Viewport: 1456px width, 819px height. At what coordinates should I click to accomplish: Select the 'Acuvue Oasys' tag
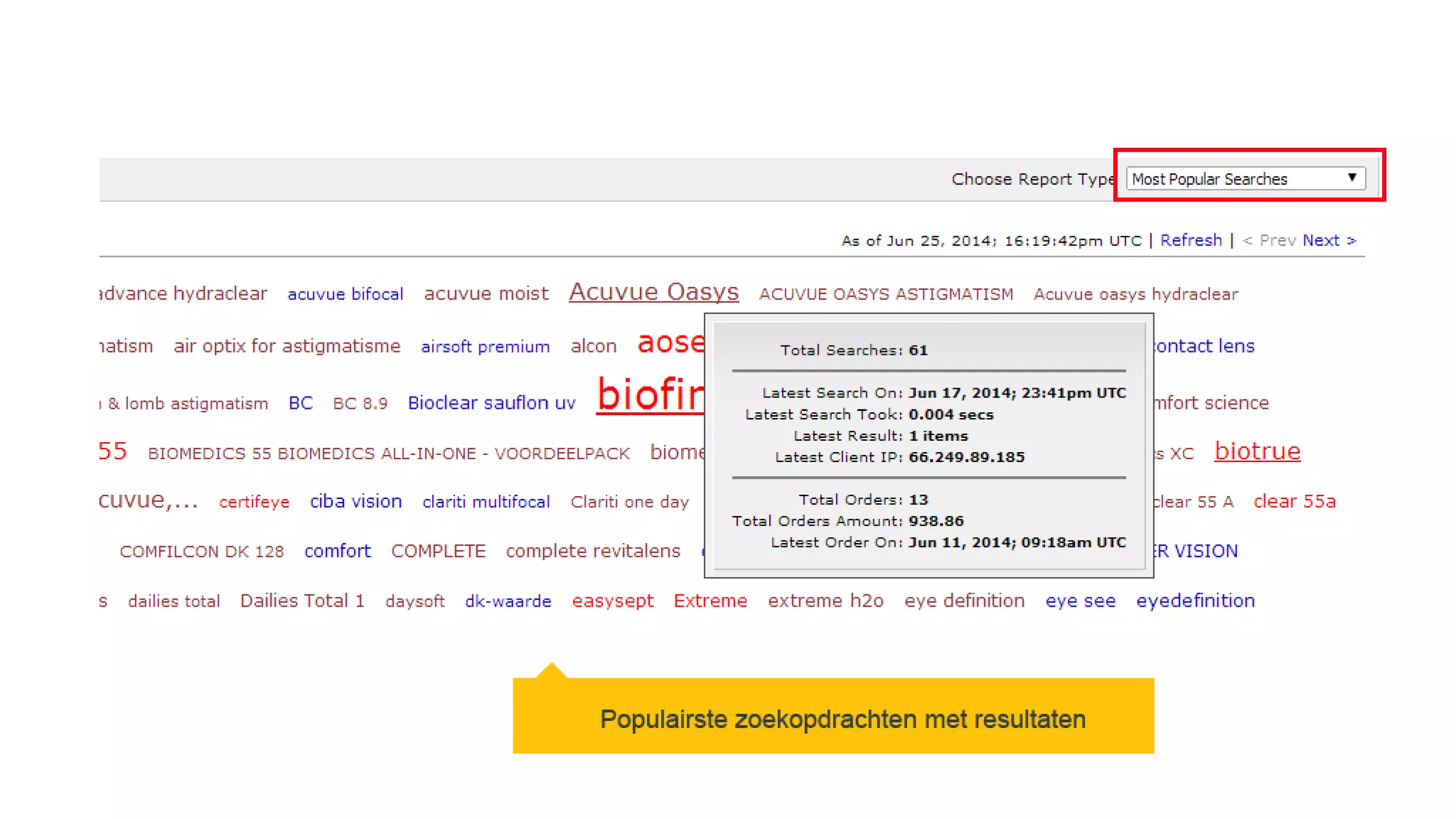[653, 291]
